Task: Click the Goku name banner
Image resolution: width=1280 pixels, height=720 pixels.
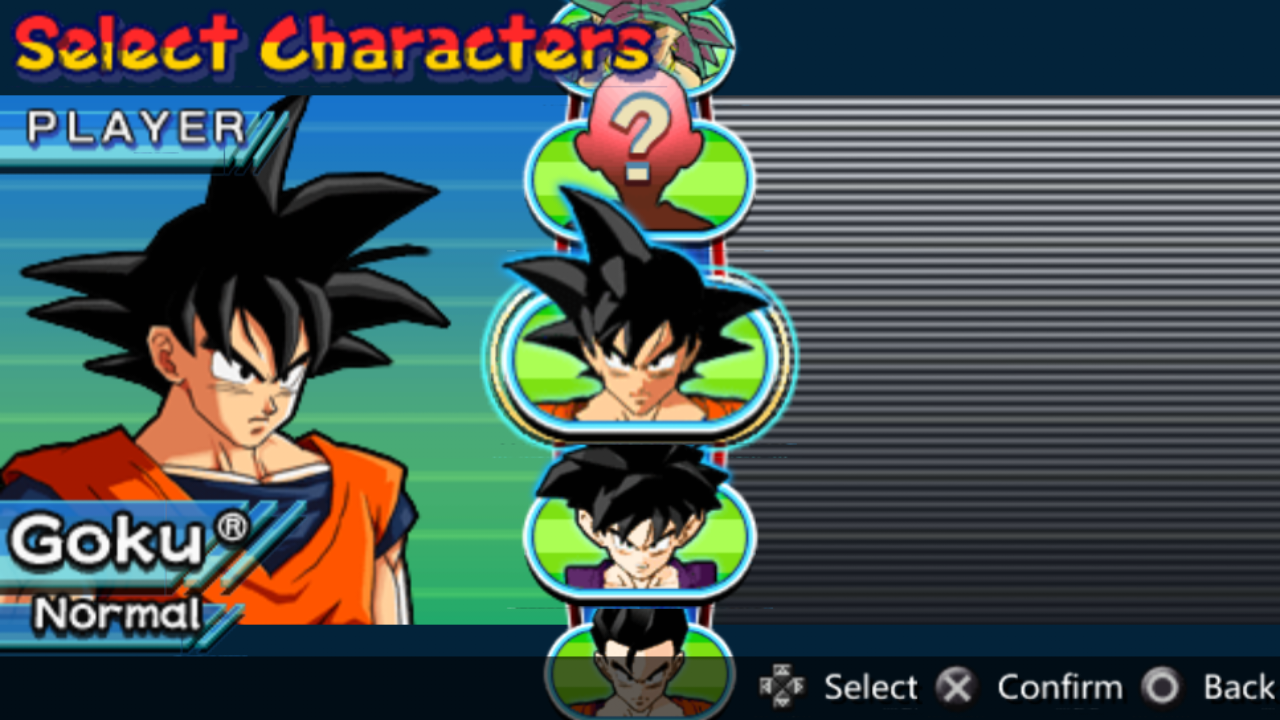Action: (x=130, y=545)
